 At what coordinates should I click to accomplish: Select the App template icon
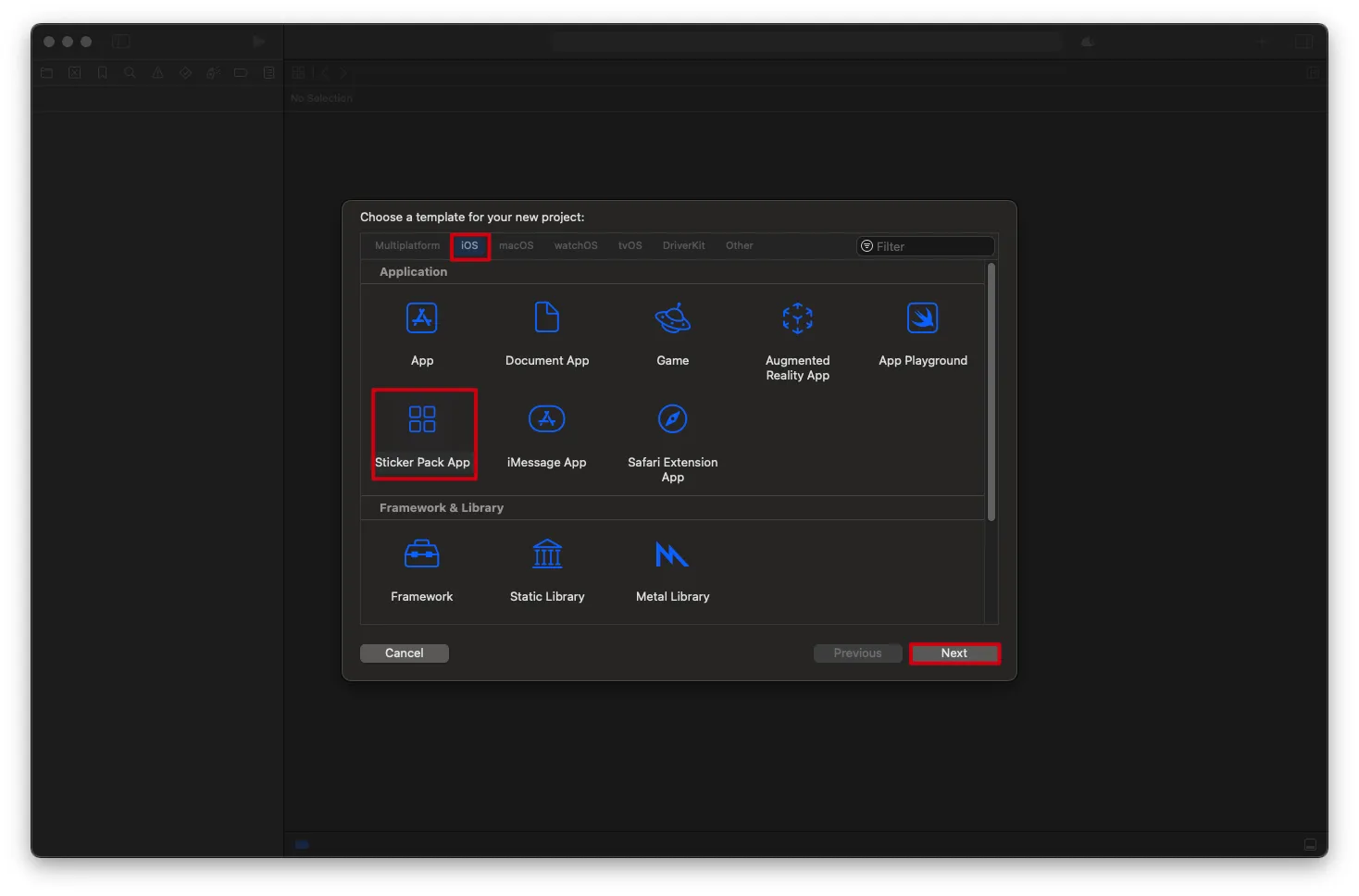[x=422, y=319]
